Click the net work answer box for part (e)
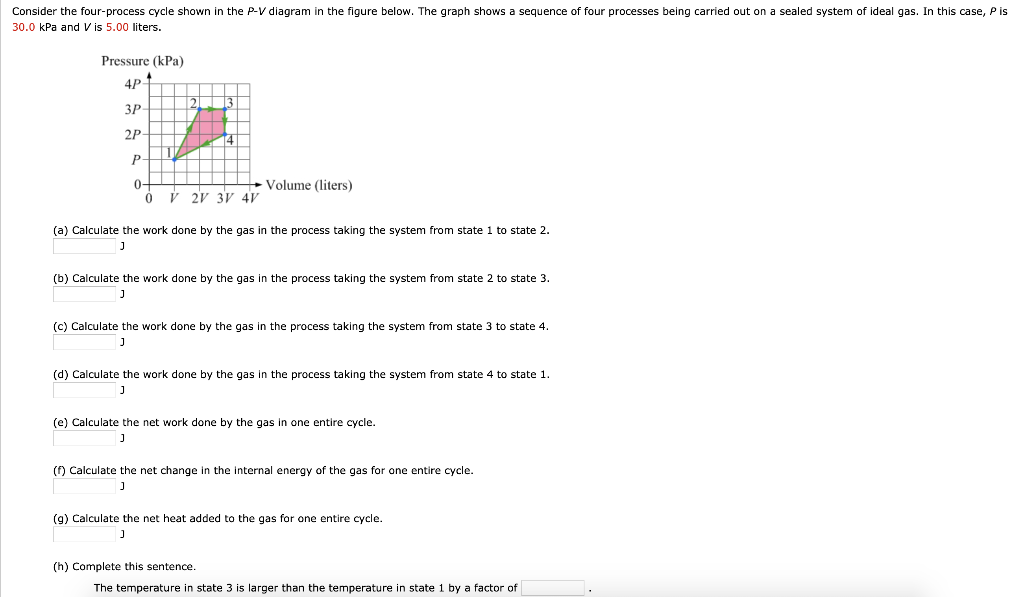Viewport: 1024px width, 597px height. tap(83, 437)
